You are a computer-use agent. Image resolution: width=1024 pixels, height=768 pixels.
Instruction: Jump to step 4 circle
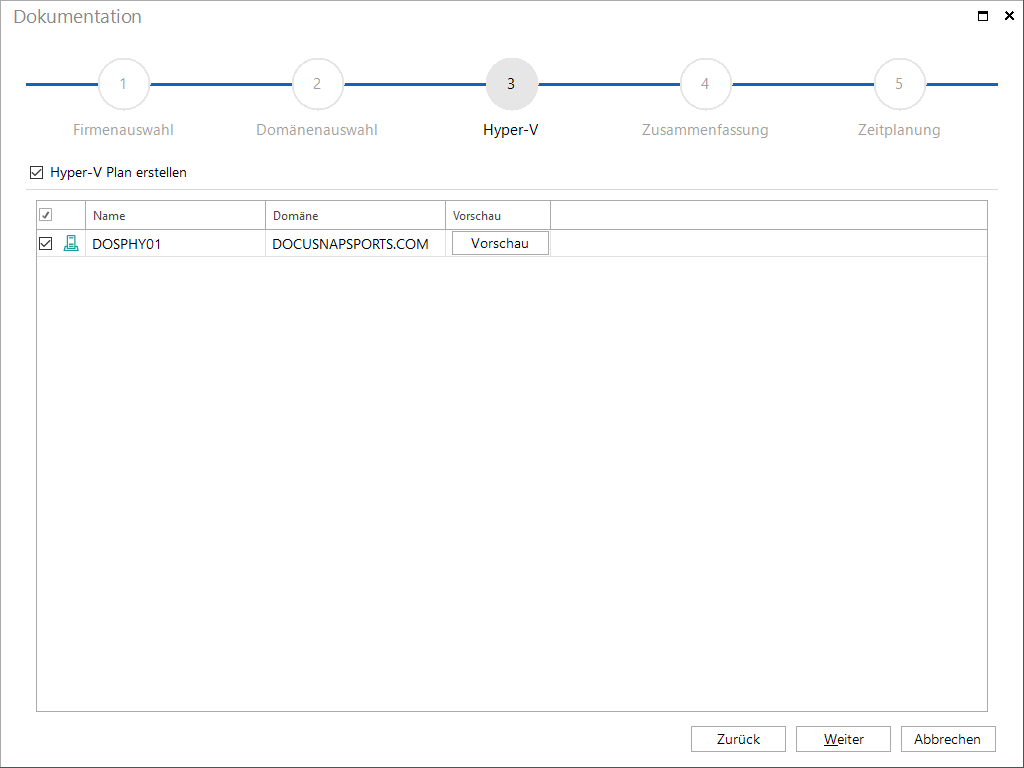pos(705,84)
